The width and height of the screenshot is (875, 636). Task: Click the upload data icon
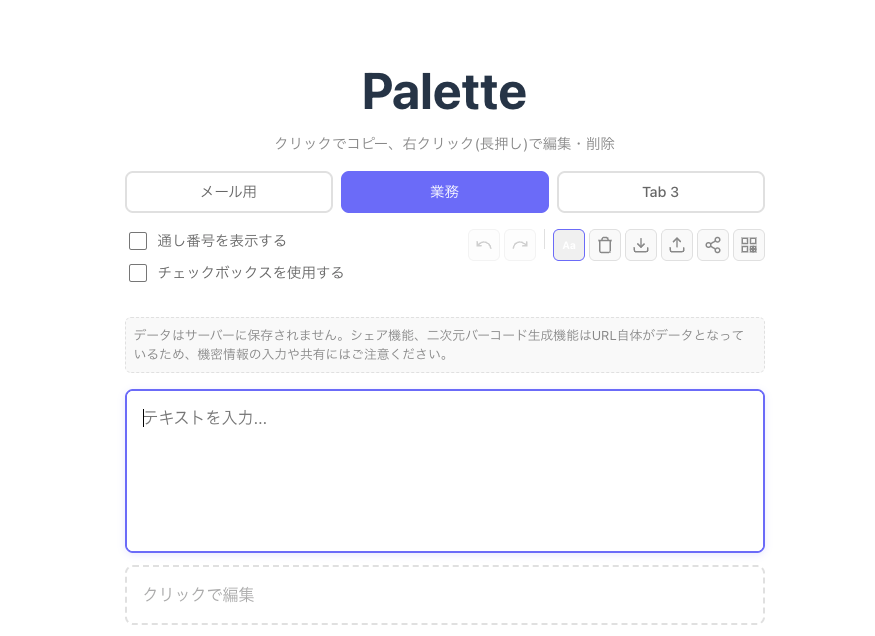point(677,245)
